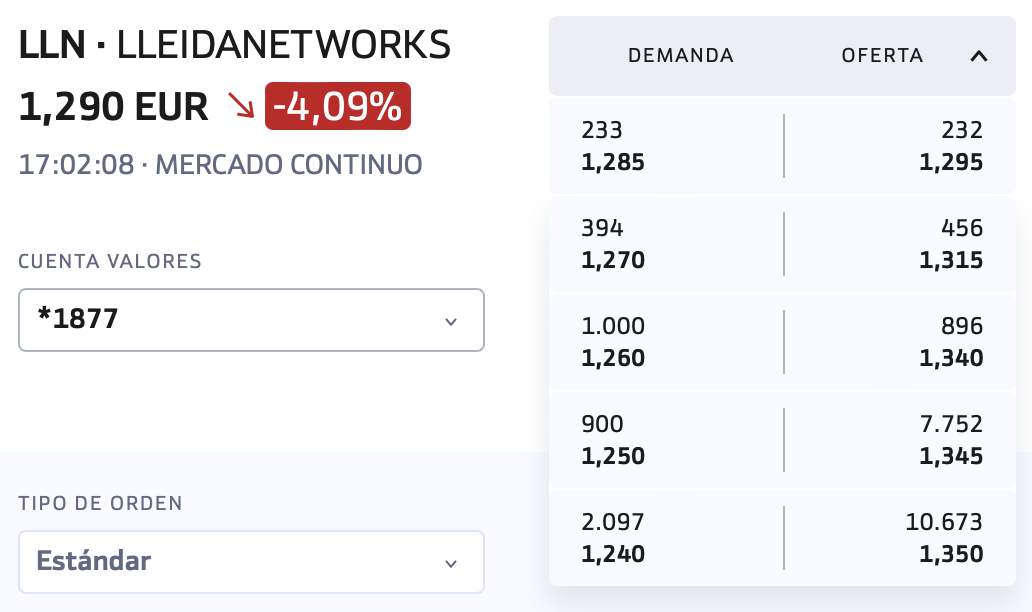Select bid price 1,250
This screenshot has width=1032, height=612.
pos(613,456)
